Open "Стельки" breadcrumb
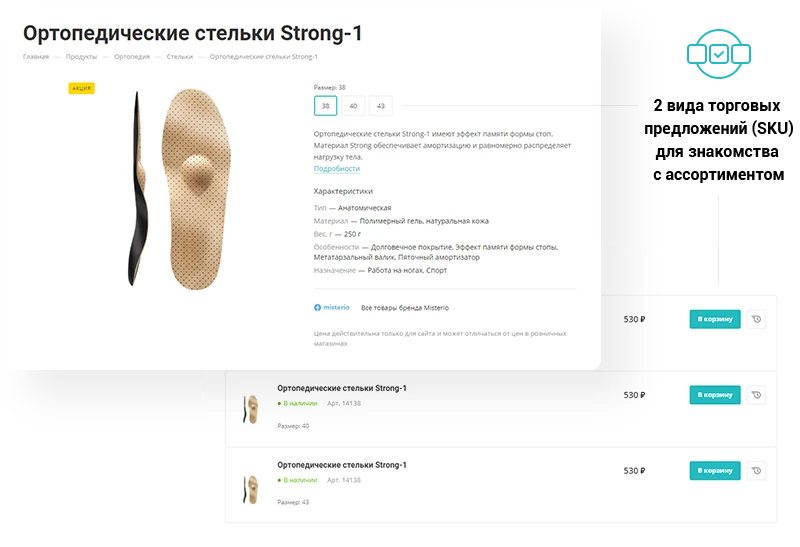The width and height of the screenshot is (800, 547). (x=180, y=57)
